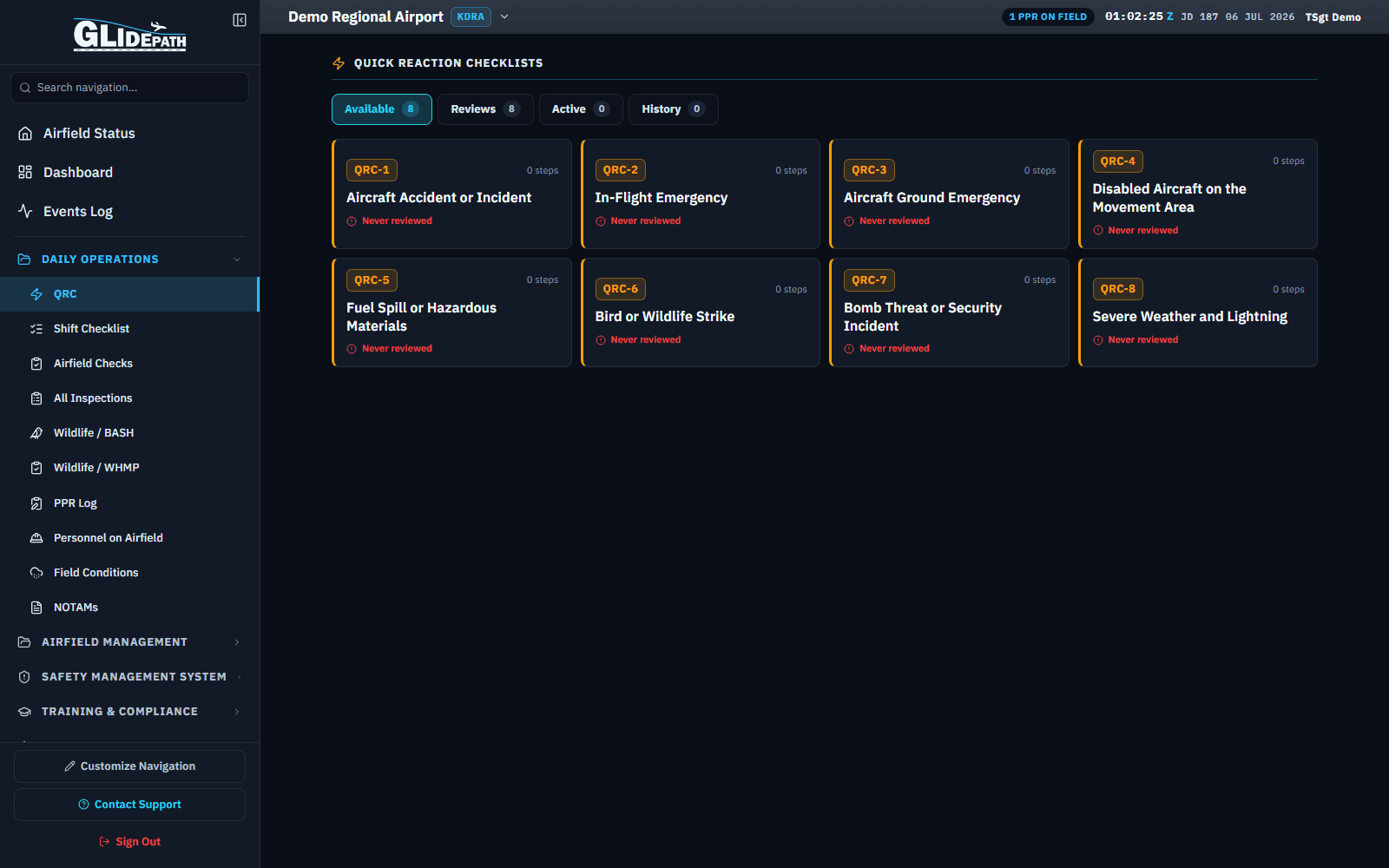Image resolution: width=1389 pixels, height=868 pixels.
Task: Click the Events Log activity icon
Action: (25, 211)
